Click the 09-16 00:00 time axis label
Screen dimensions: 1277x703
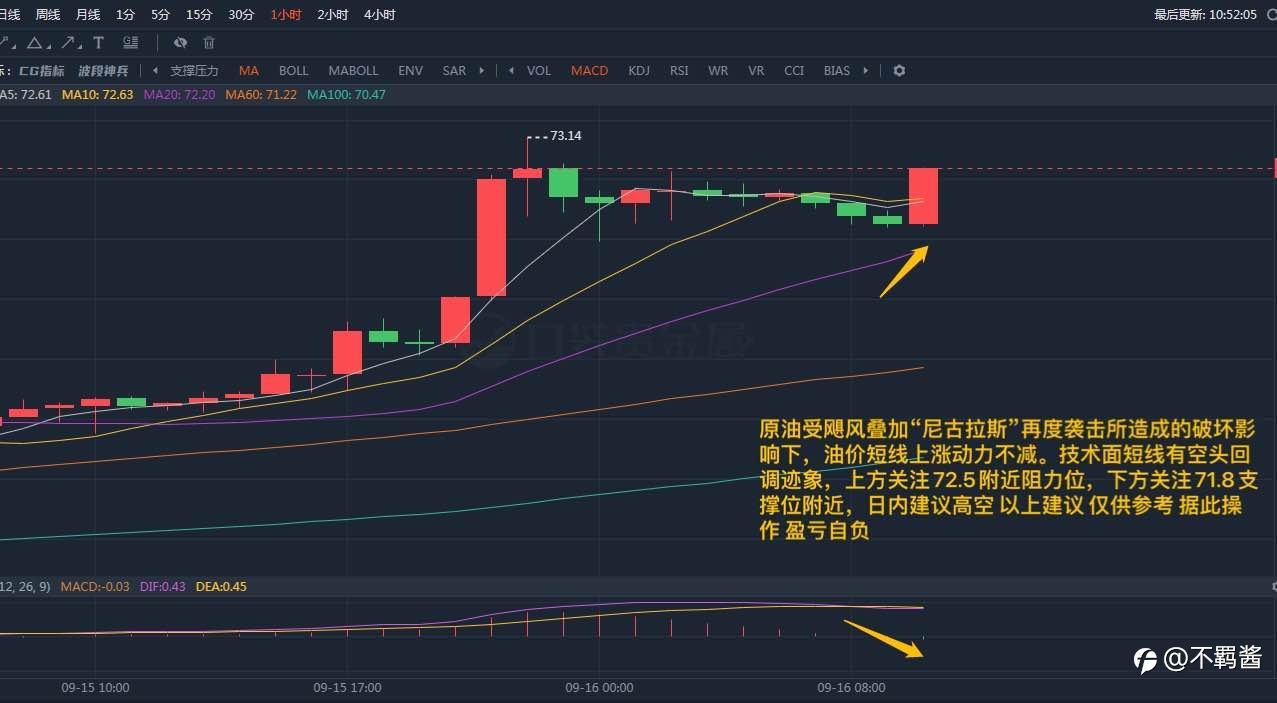(599, 688)
